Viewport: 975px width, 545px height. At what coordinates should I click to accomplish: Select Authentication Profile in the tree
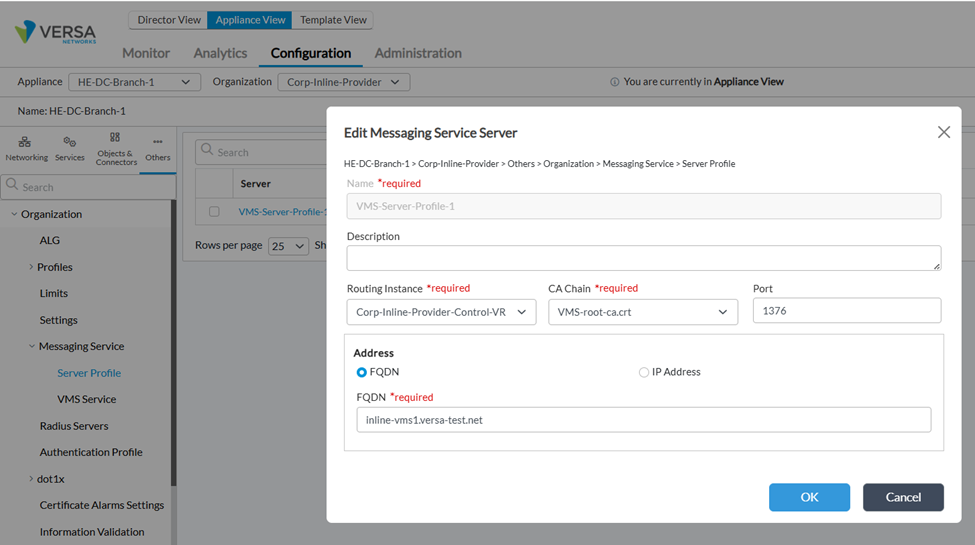(x=91, y=452)
